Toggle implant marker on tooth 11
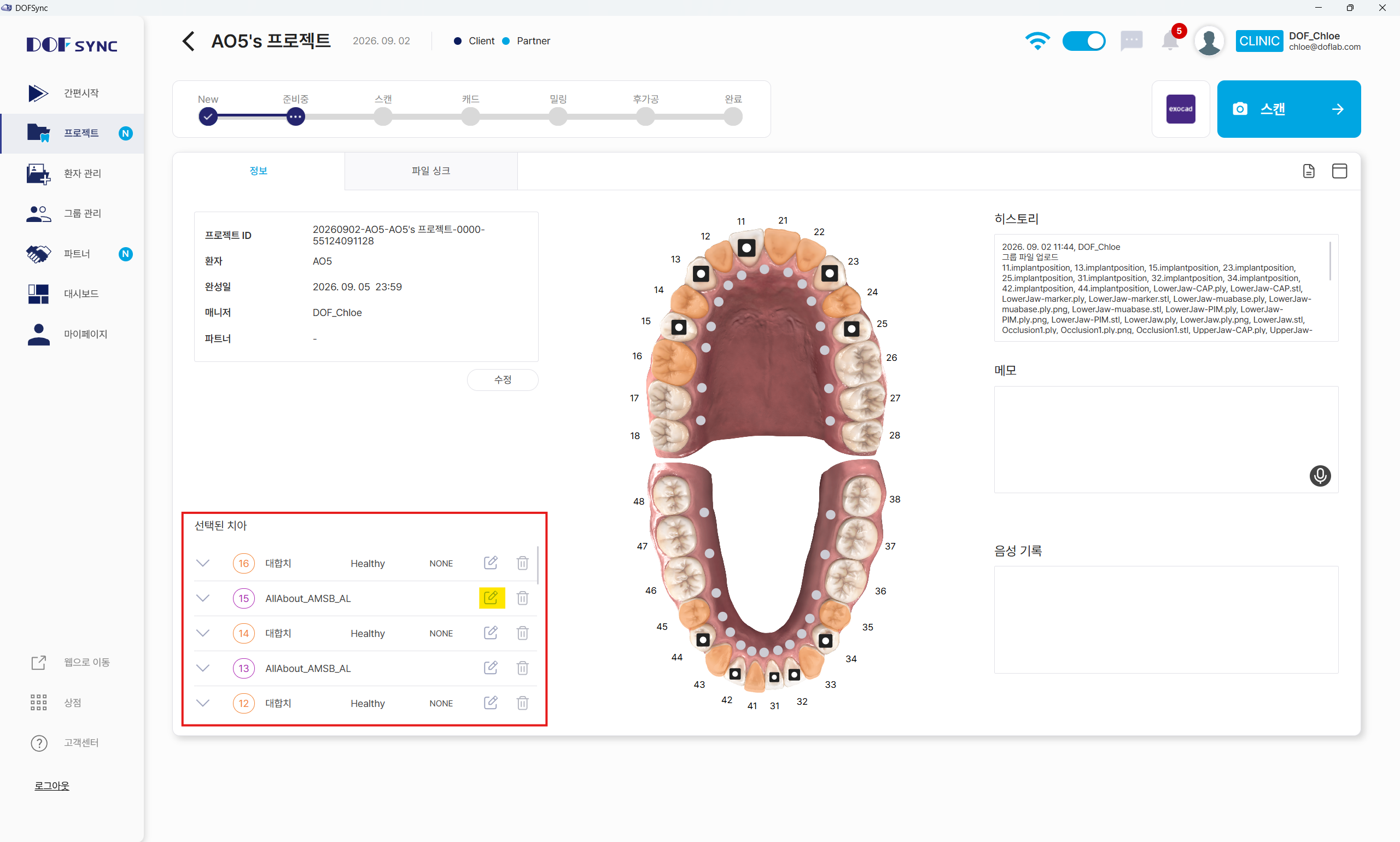This screenshot has height=842, width=1400. [746, 247]
